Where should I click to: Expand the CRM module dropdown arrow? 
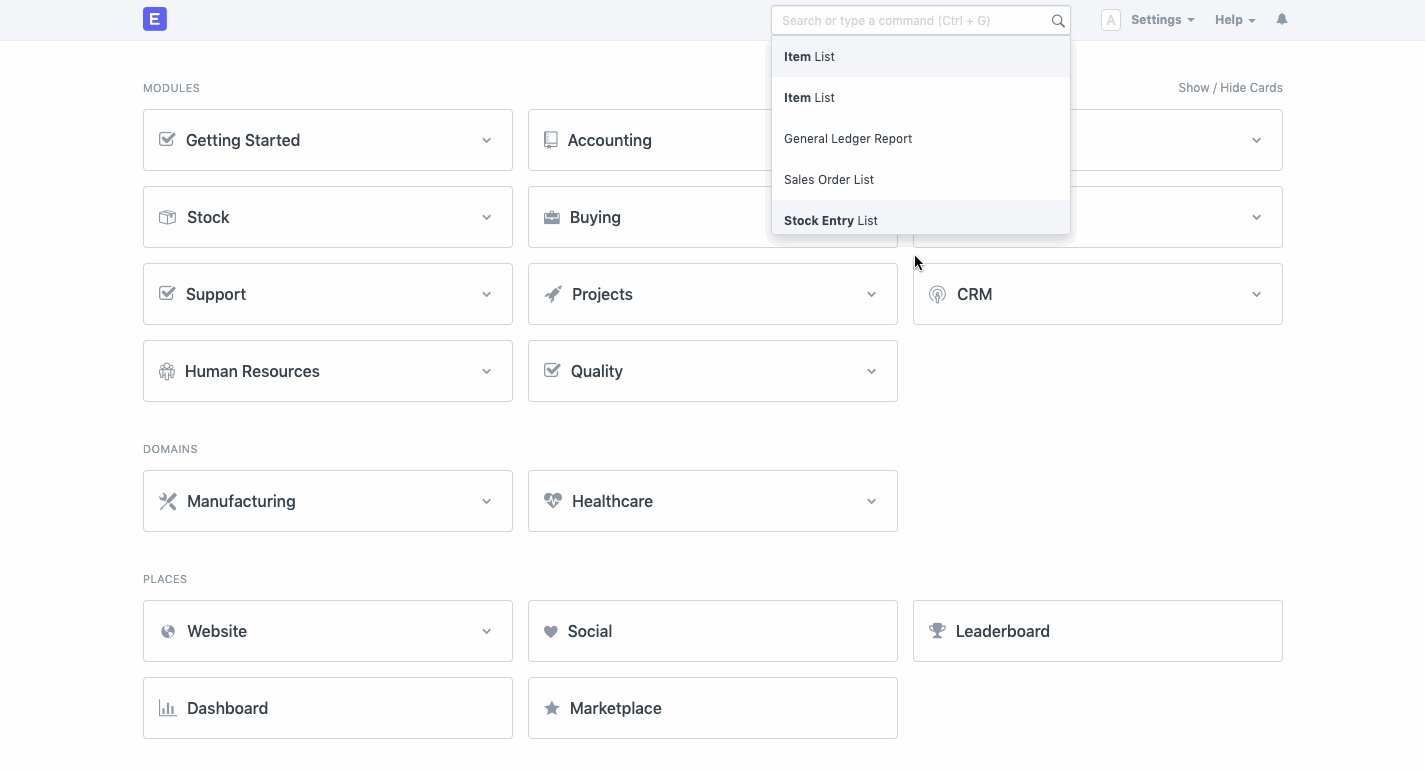coord(1257,294)
